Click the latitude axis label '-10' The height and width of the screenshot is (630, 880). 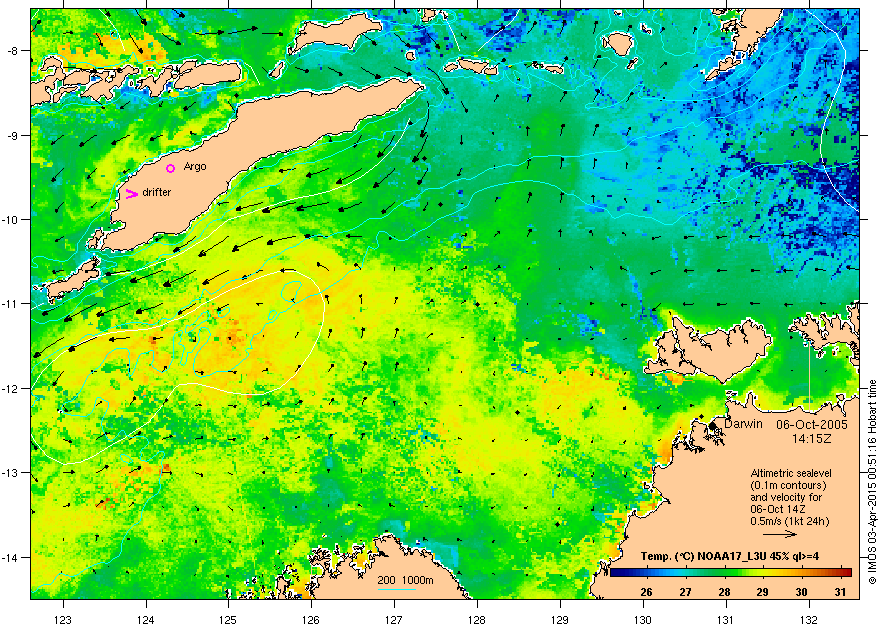11,219
